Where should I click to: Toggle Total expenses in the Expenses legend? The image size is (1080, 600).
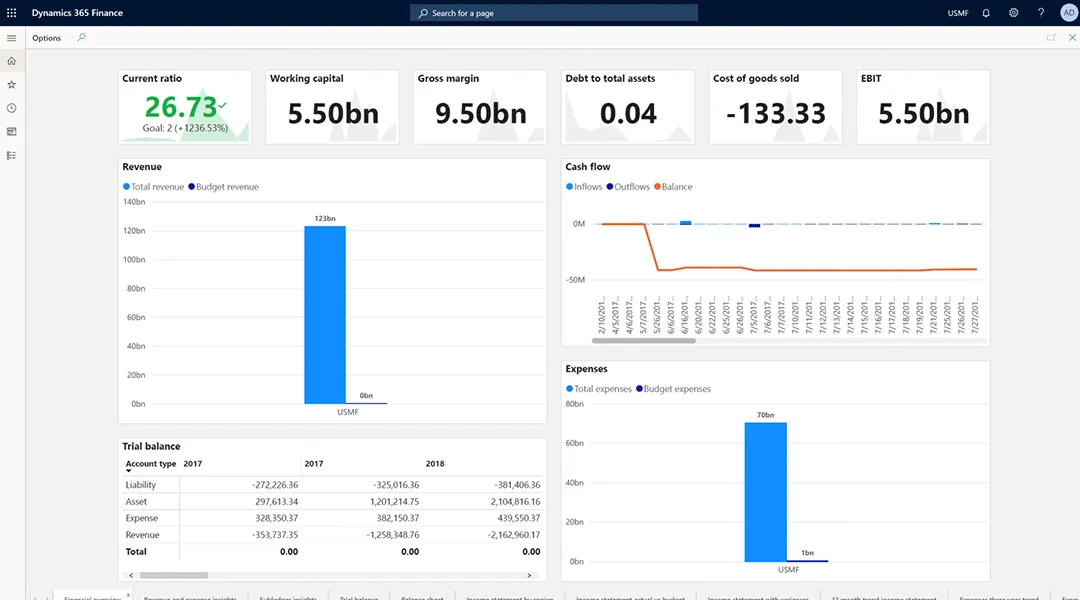(601, 389)
